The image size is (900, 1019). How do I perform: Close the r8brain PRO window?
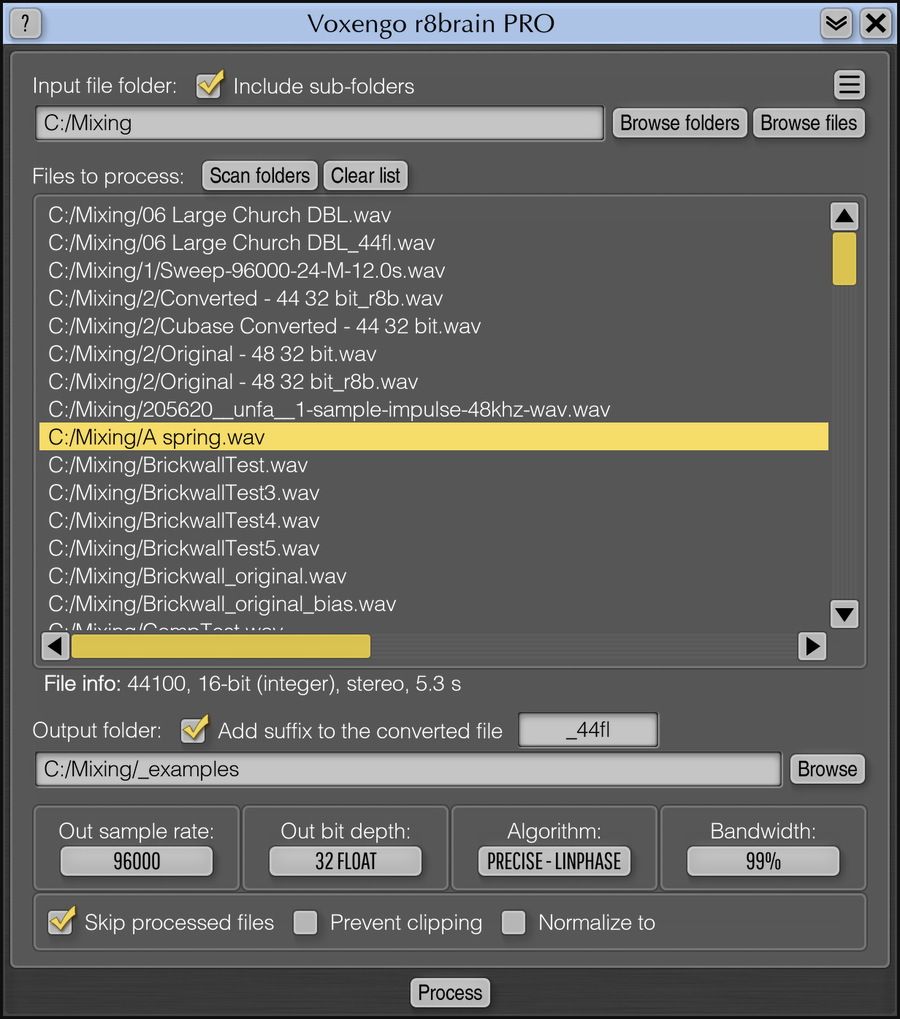pos(875,23)
